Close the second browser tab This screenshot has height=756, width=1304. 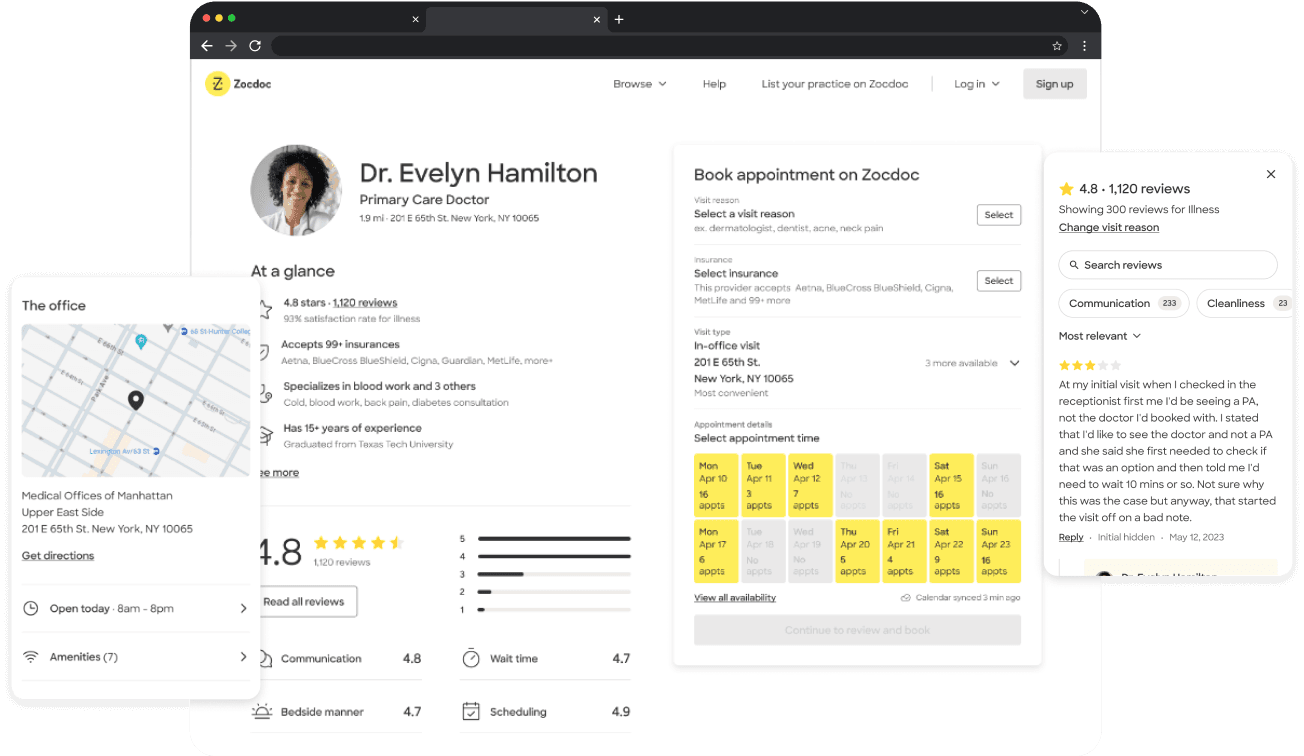point(597,19)
